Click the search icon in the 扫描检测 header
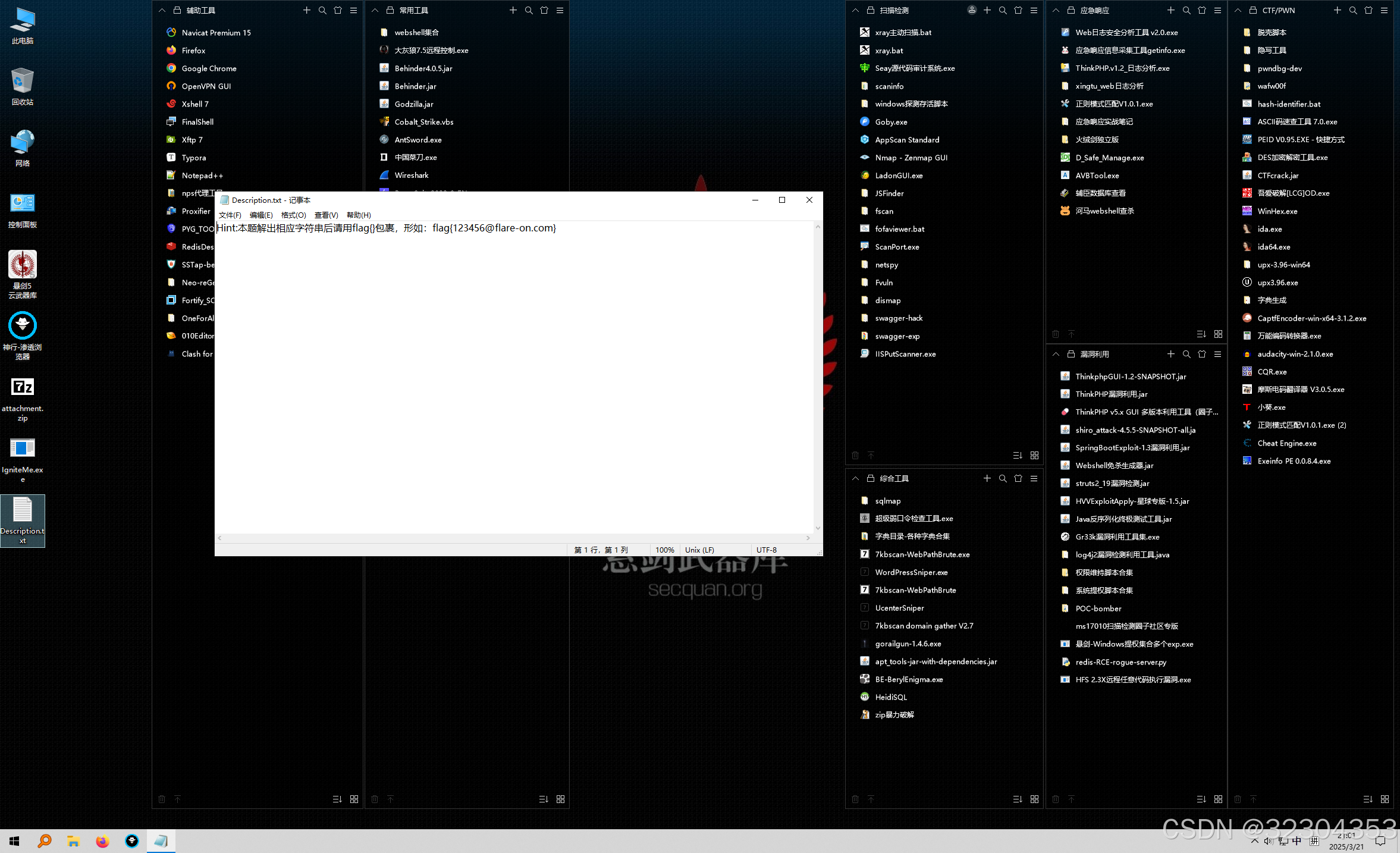 coord(1003,10)
